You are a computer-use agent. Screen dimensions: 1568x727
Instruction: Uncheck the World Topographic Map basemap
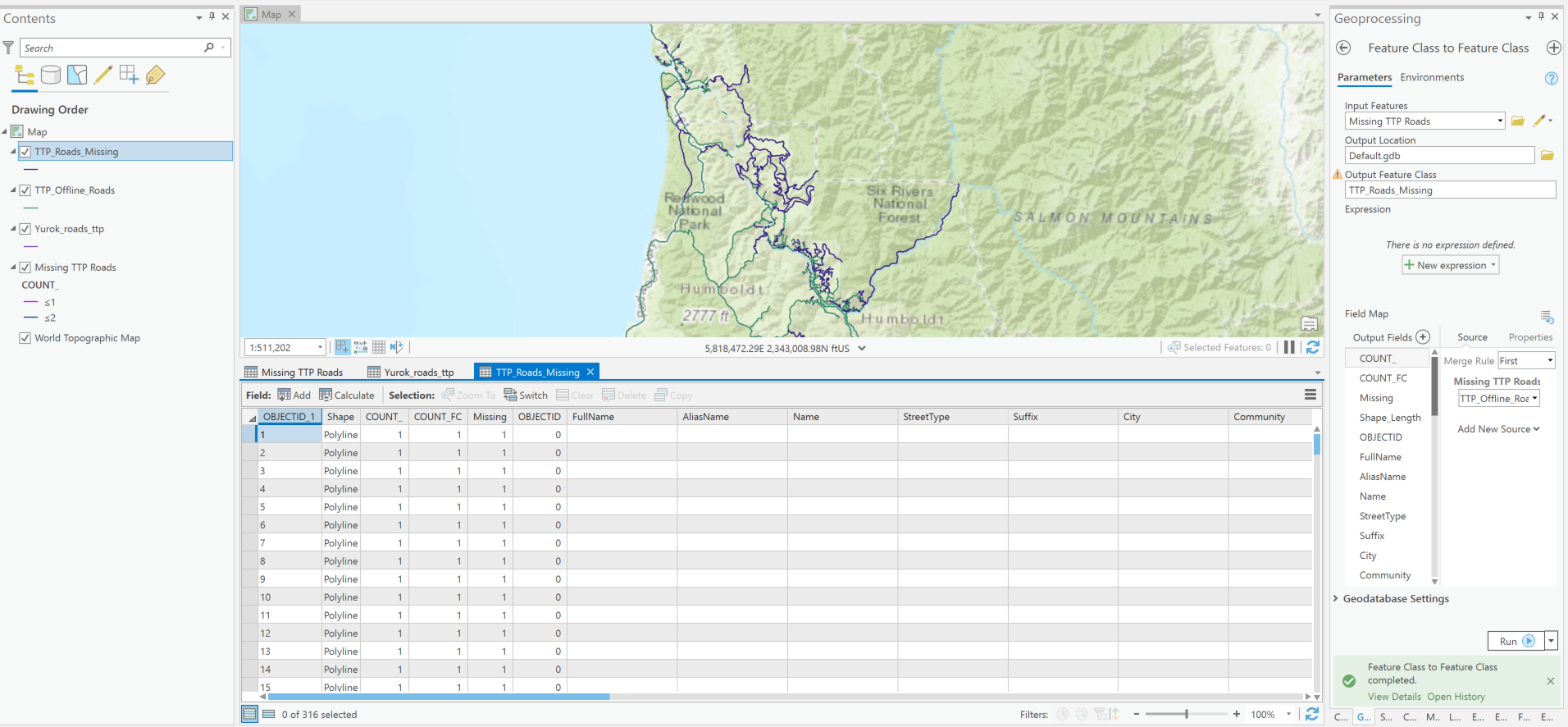tap(25, 338)
